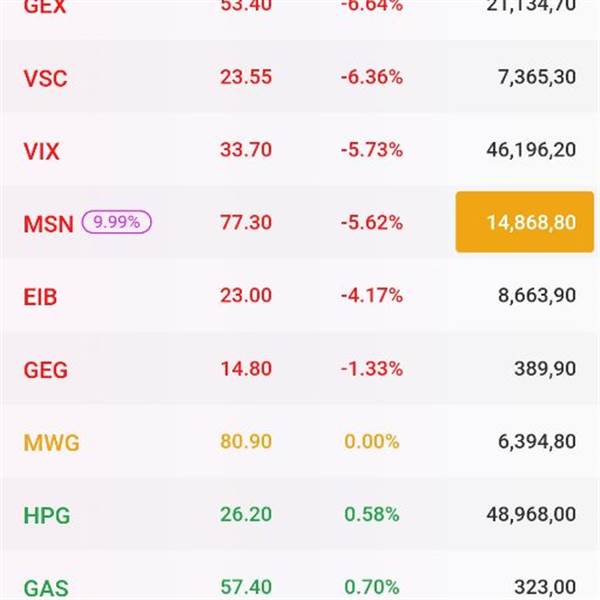Click VSC price 23.55

[x=245, y=77]
